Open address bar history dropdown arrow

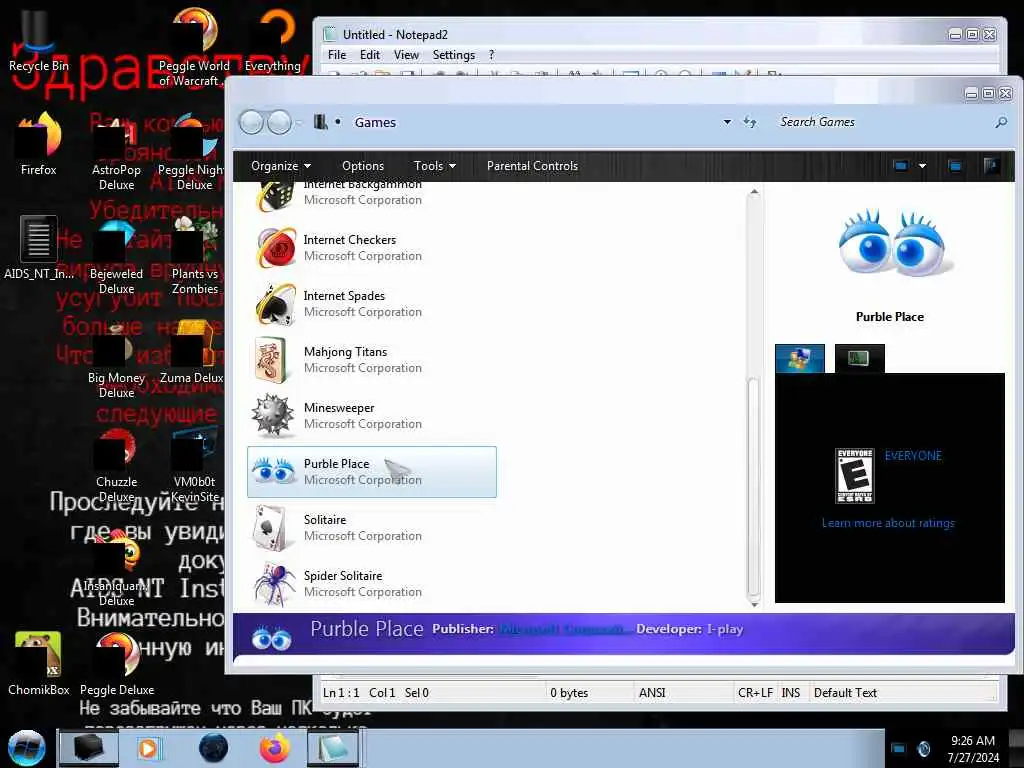pyautogui.click(x=727, y=122)
